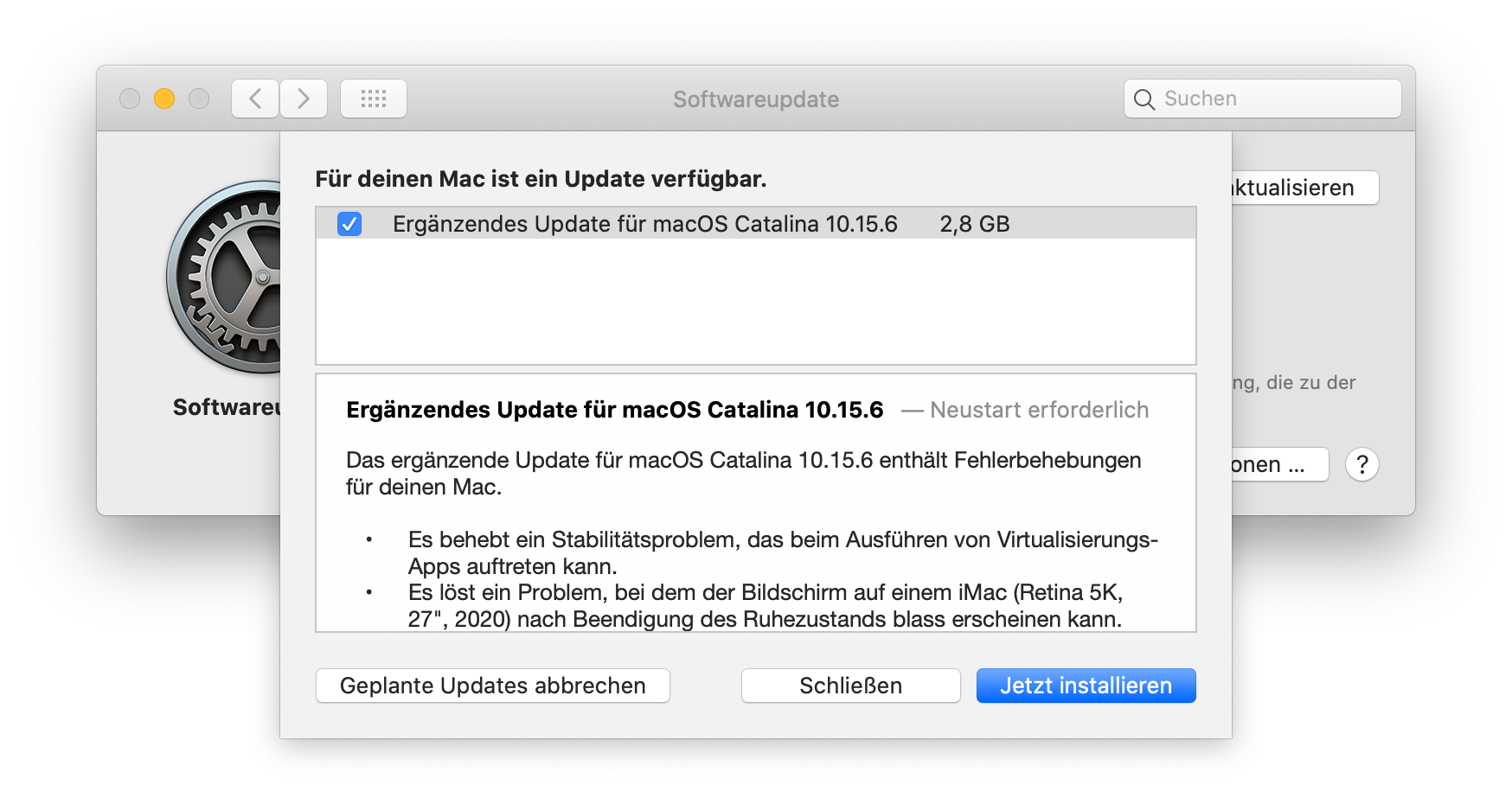Dismiss the dialog with Schließen
Image resolution: width=1512 pixels, height=785 pixels.
pyautogui.click(x=850, y=686)
